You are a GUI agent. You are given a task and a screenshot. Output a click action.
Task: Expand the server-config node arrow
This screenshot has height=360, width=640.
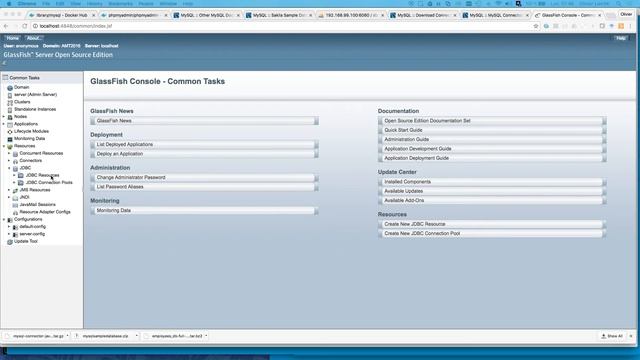tap(9, 234)
